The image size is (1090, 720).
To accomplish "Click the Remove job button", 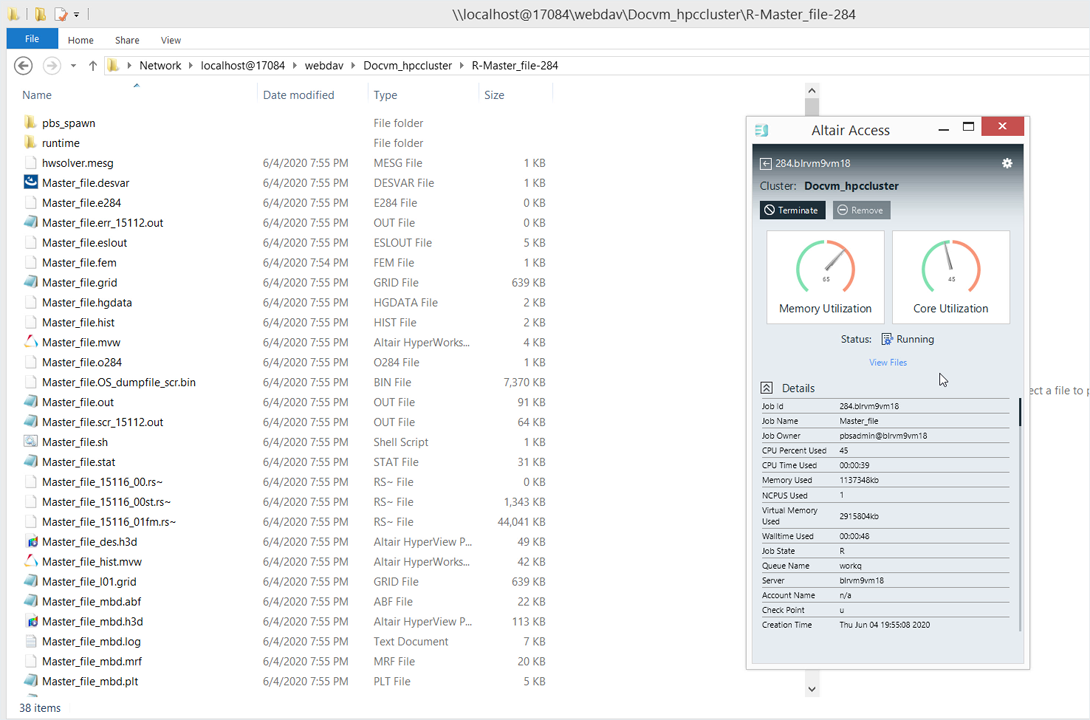I will (861, 210).
